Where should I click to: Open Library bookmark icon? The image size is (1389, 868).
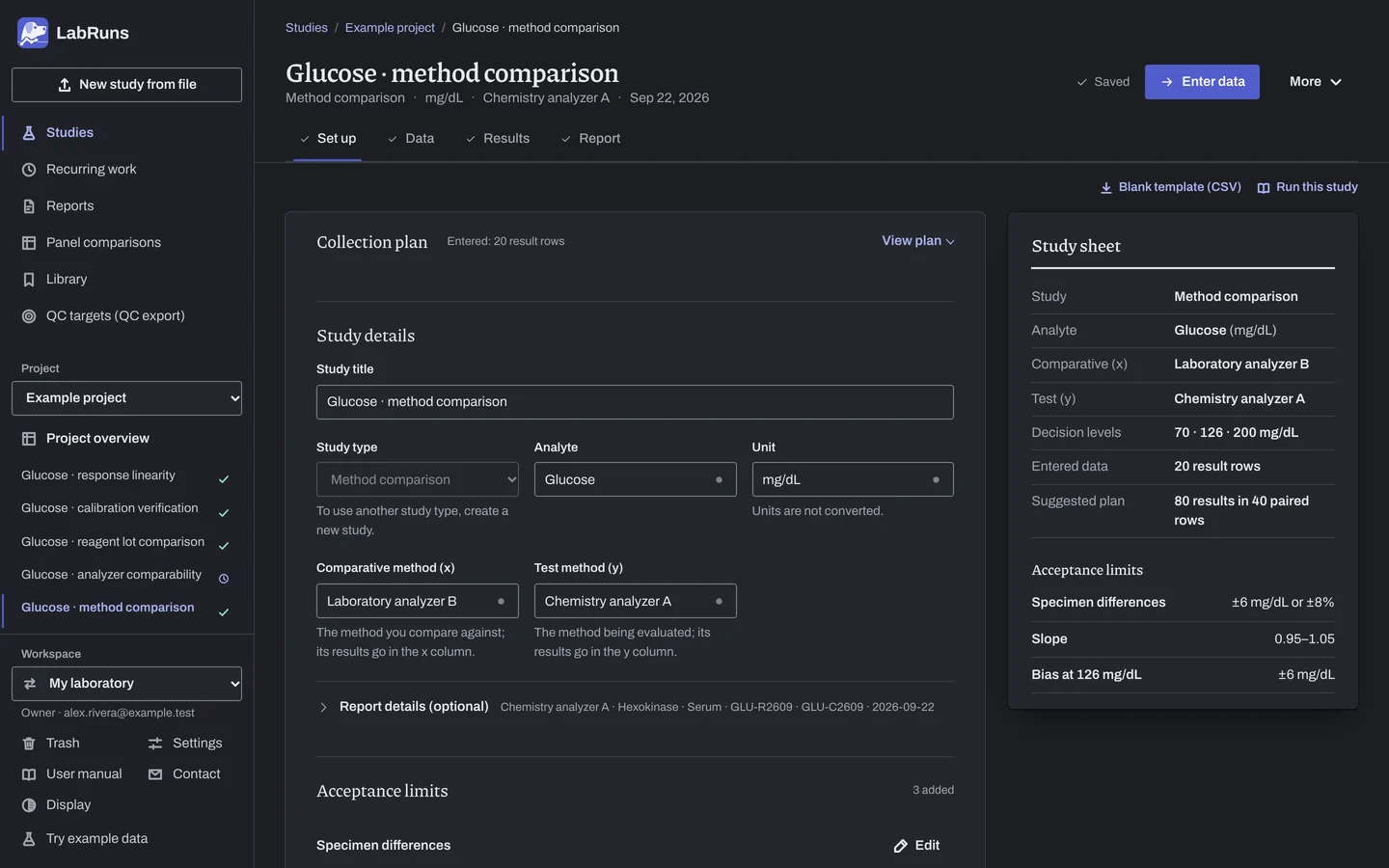[x=29, y=280]
